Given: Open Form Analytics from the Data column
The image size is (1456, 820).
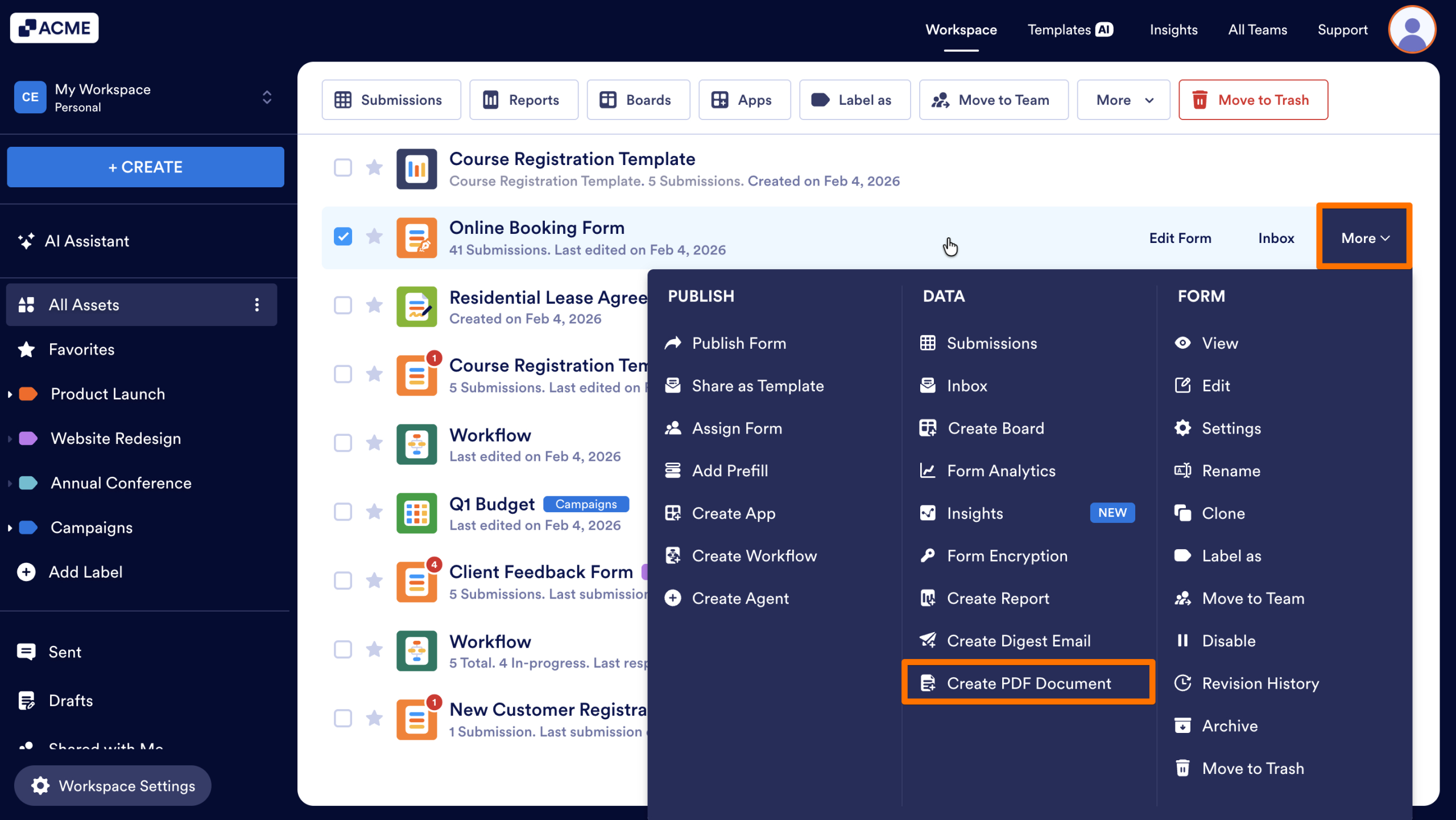Looking at the screenshot, I should pyautogui.click(x=1001, y=471).
